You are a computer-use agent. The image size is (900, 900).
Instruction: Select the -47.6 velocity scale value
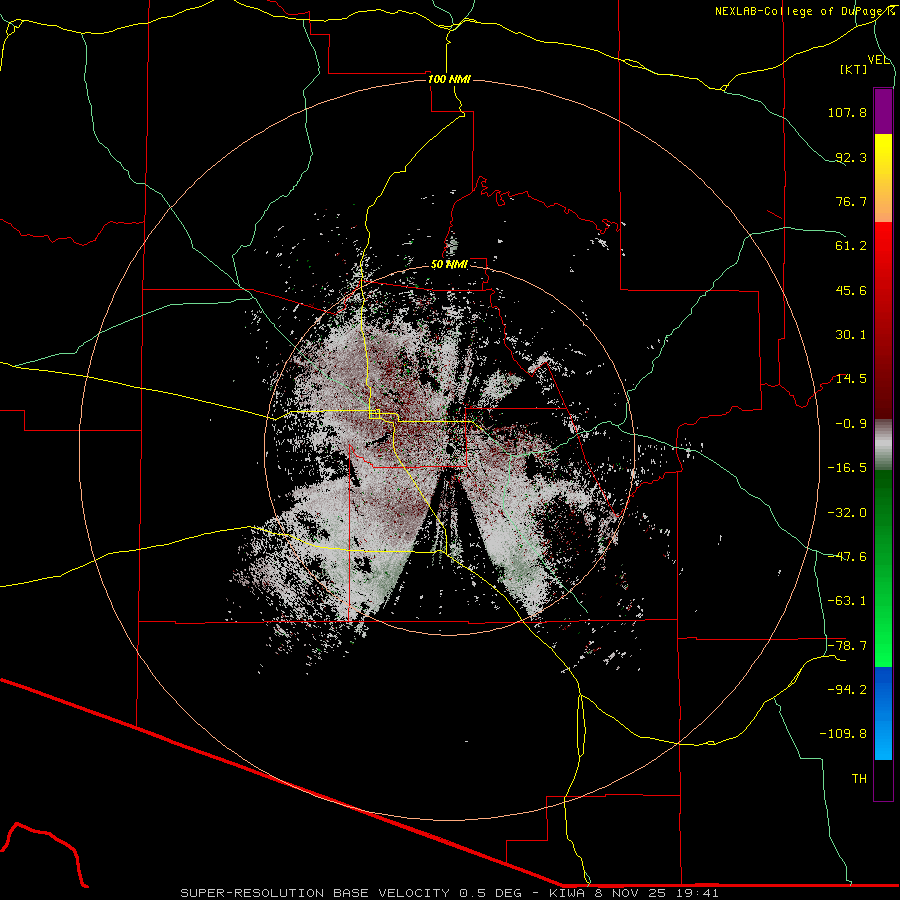847,557
